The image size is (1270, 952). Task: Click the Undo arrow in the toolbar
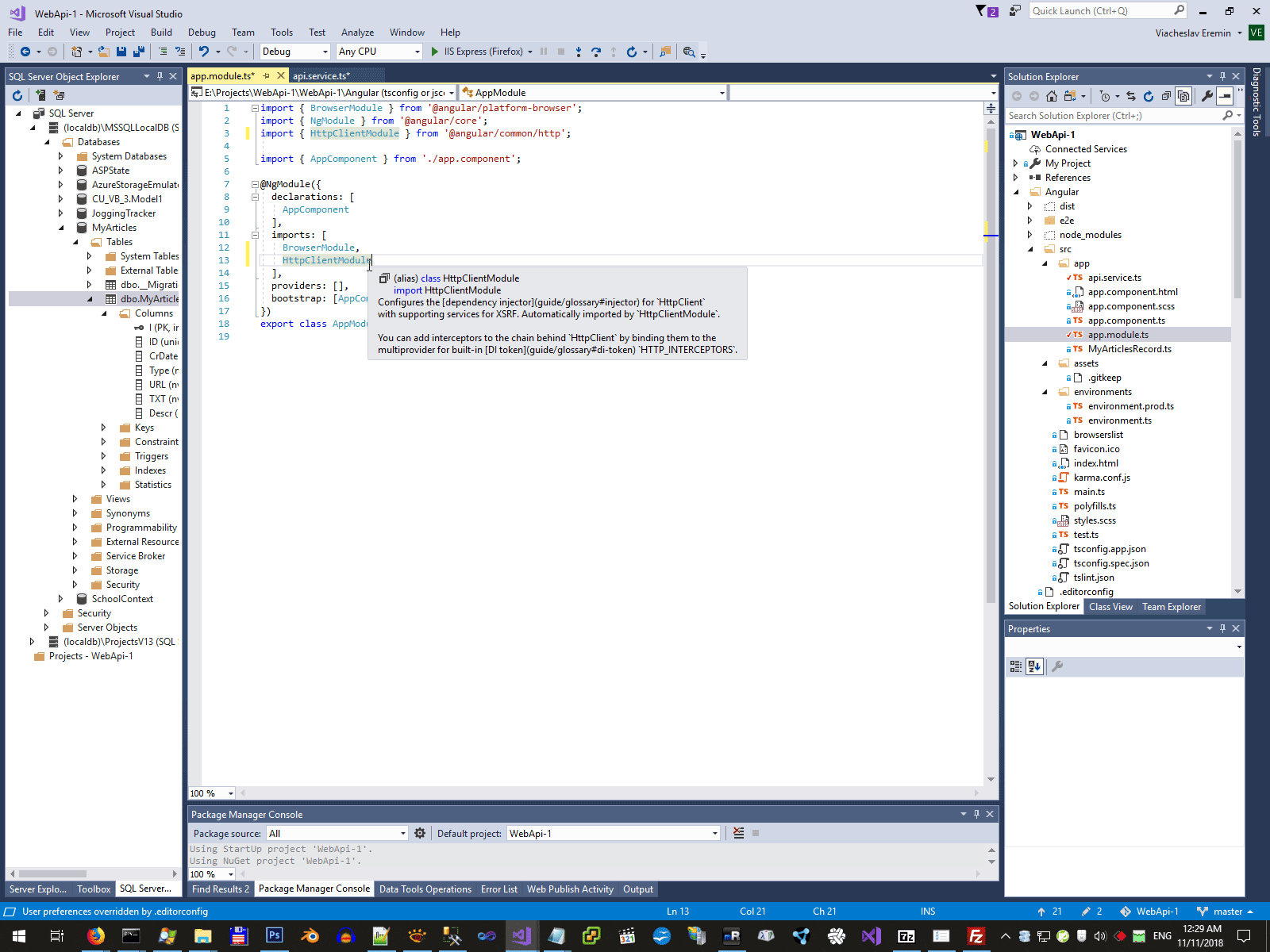click(204, 52)
